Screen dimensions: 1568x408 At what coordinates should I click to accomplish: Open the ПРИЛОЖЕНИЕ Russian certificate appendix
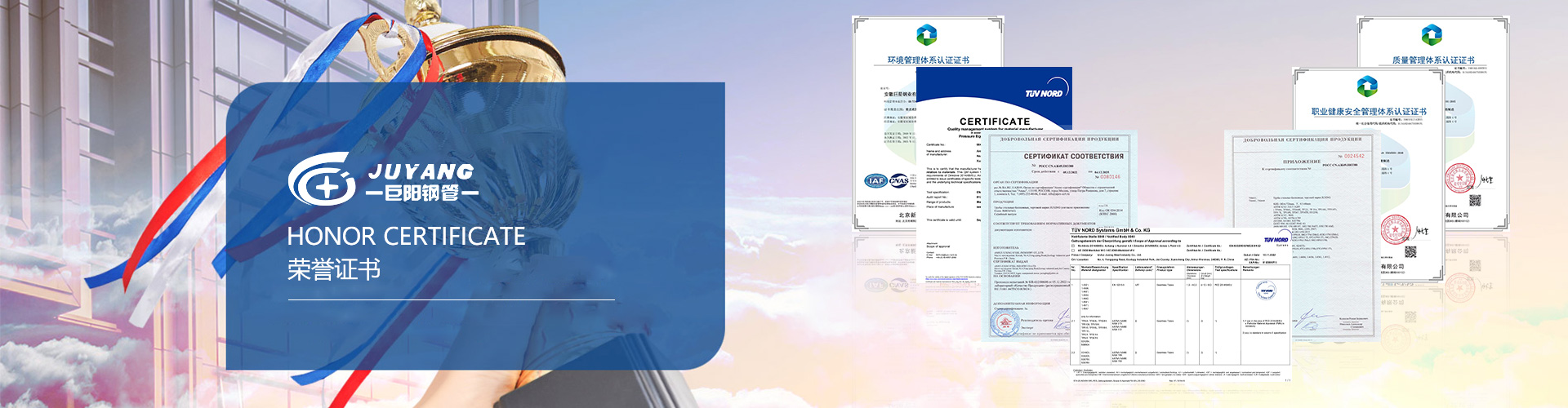click(1303, 237)
